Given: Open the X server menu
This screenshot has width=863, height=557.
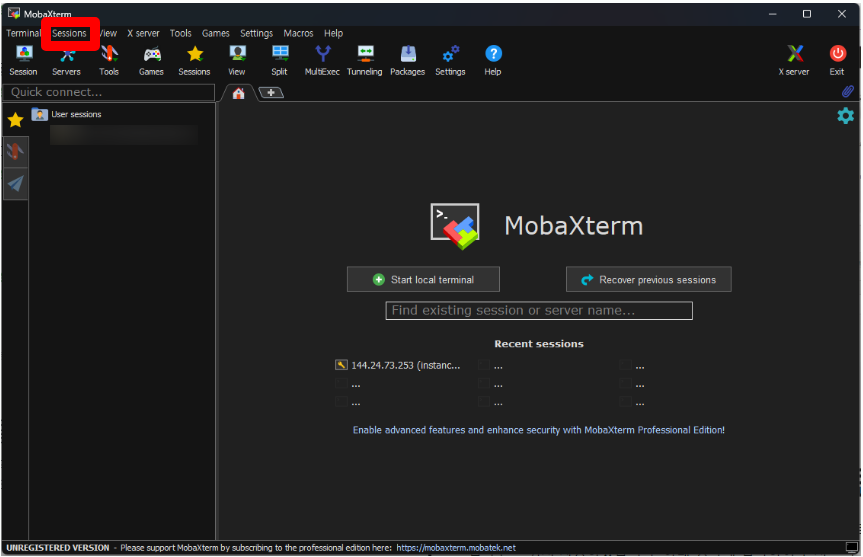Looking at the screenshot, I should coord(143,33).
